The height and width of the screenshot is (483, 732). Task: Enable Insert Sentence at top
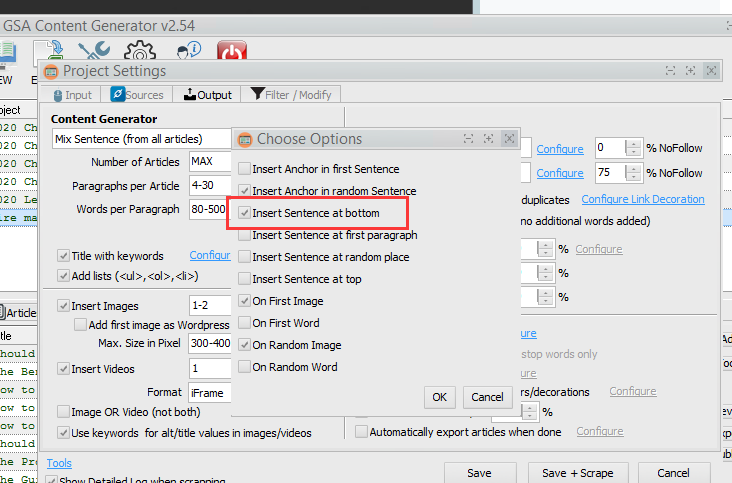click(x=244, y=279)
